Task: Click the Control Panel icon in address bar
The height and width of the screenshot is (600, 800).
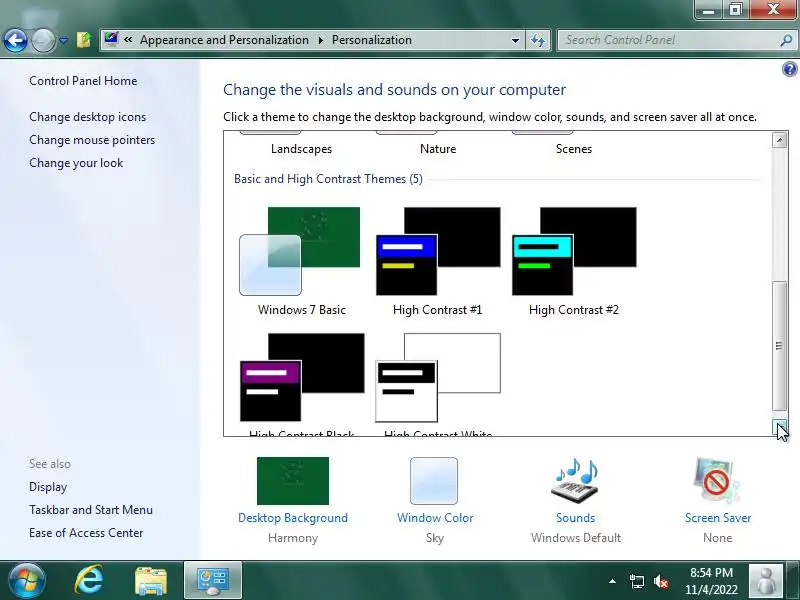Action: coord(111,39)
